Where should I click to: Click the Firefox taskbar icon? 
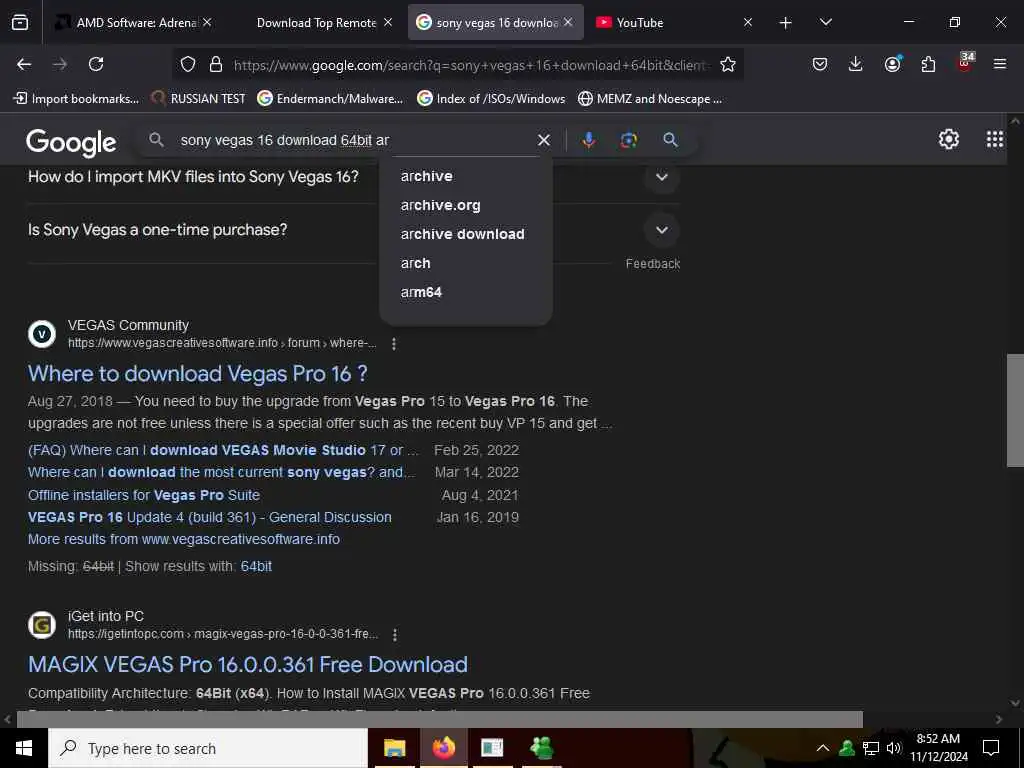[443, 748]
